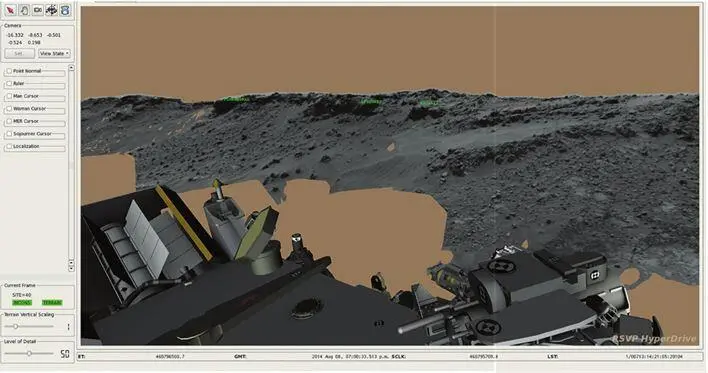Click the Set camera button
This screenshot has height=373, width=708.
pos(19,53)
